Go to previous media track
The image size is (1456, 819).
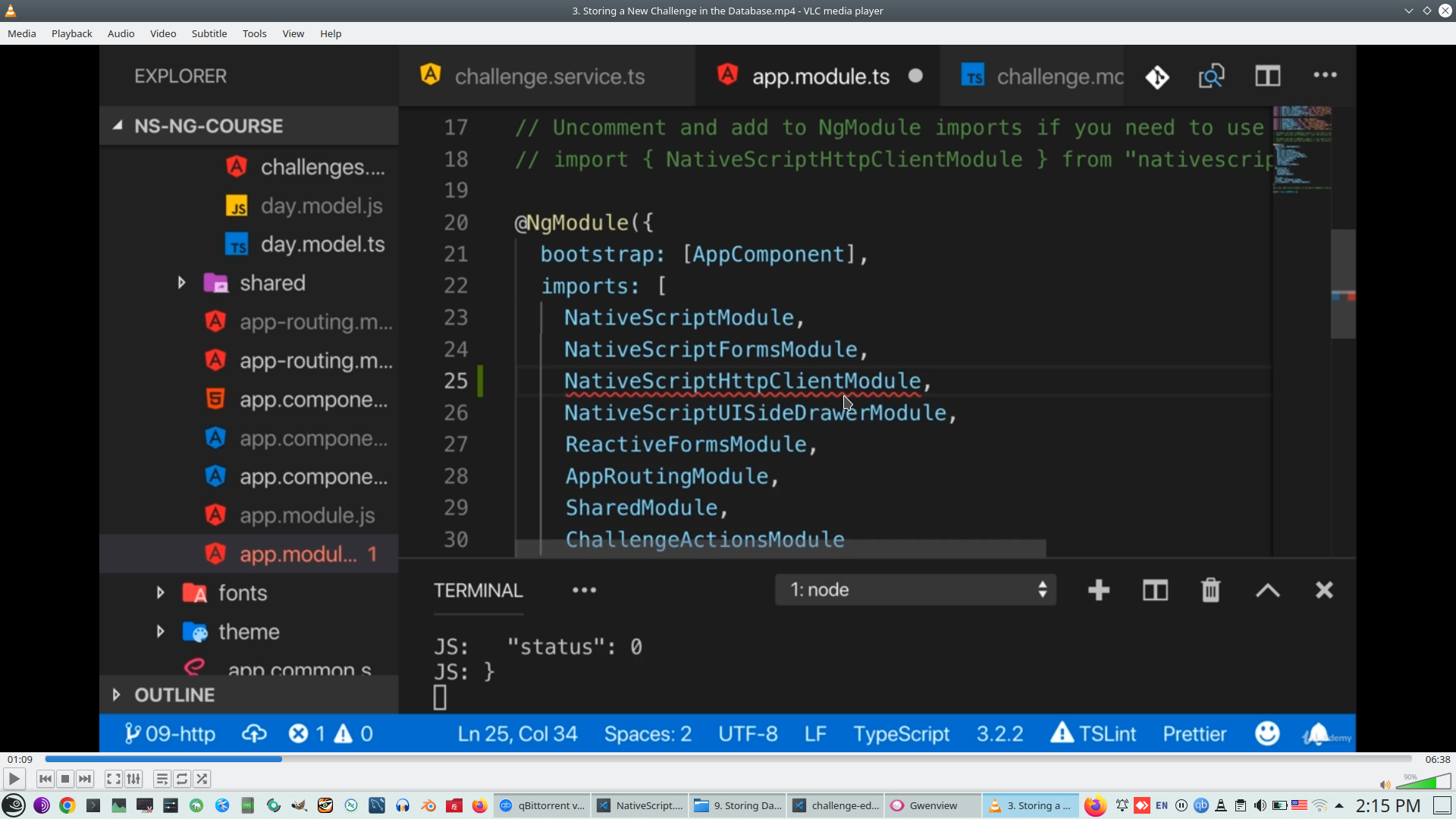[x=45, y=779]
